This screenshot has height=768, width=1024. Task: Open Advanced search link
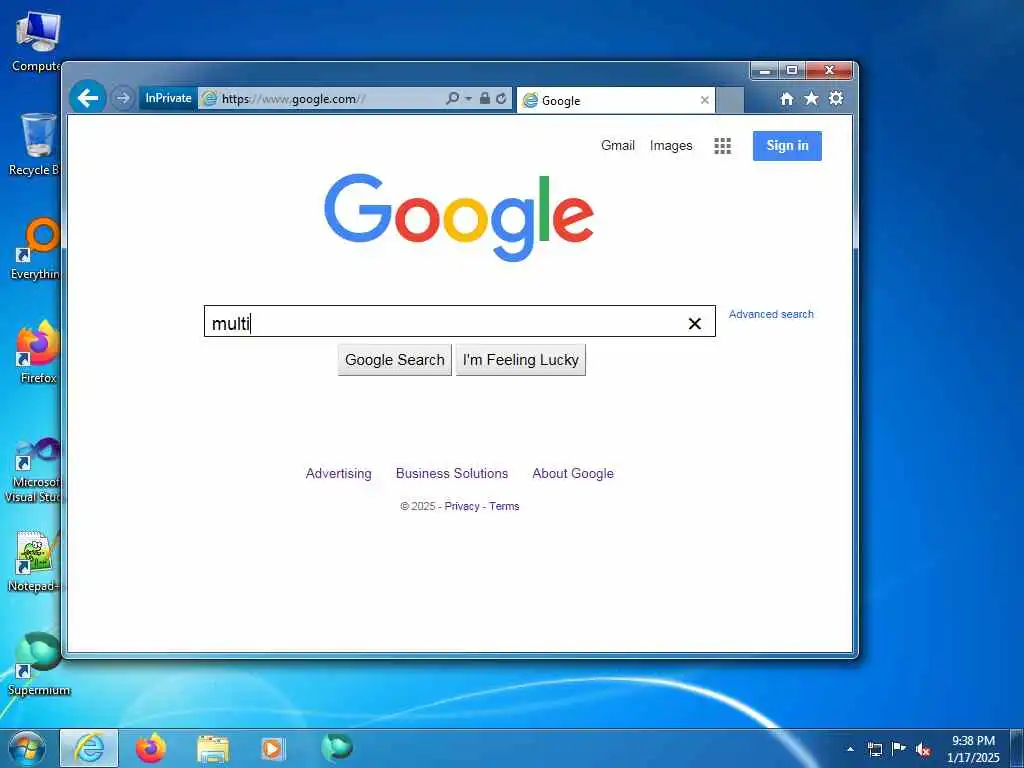pos(771,314)
